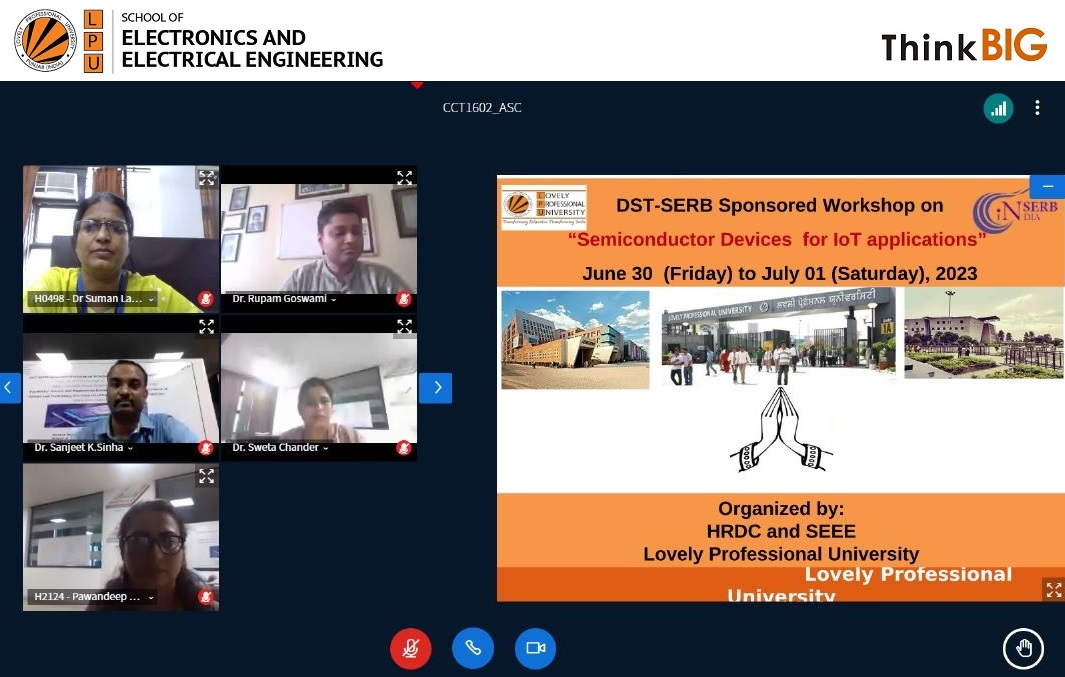
Task: Open dropdown next to H2124 Pawandeep name
Action: tap(151, 598)
